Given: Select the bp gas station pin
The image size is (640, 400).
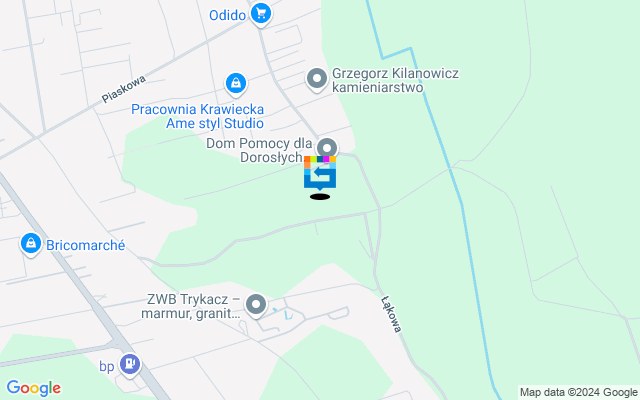Looking at the screenshot, I should pos(130,365).
